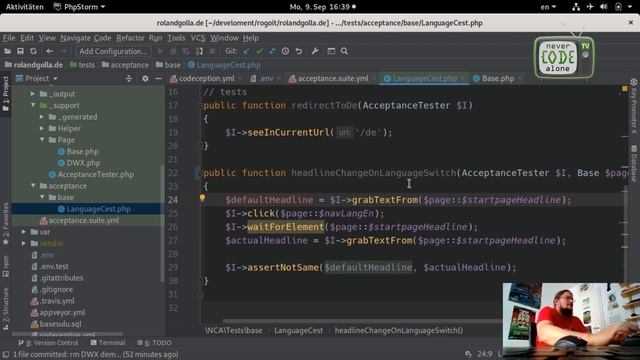The image size is (640, 360).
Task: Open the Version Control tool window
Action: (x=48, y=343)
